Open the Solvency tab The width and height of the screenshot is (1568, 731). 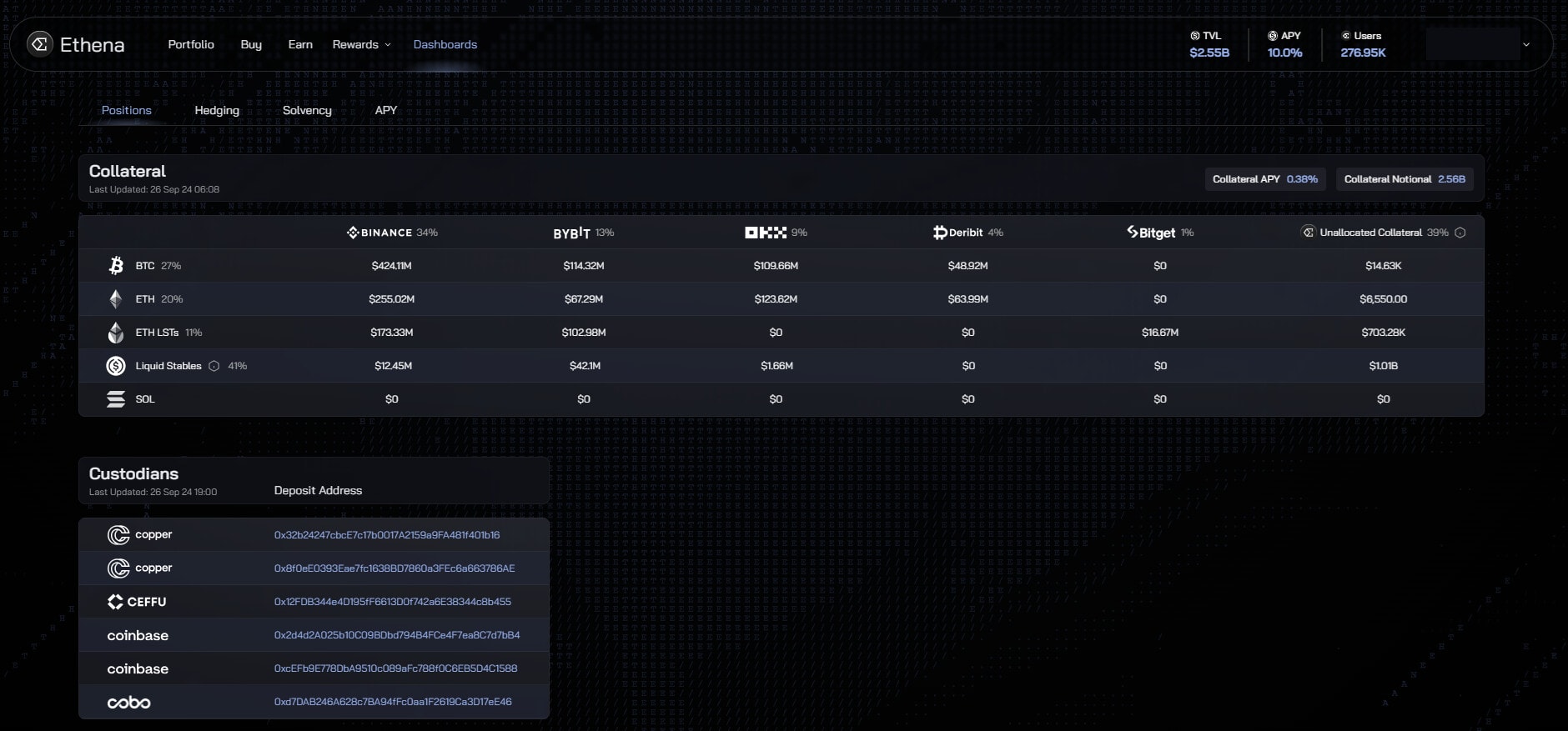pyautogui.click(x=307, y=110)
